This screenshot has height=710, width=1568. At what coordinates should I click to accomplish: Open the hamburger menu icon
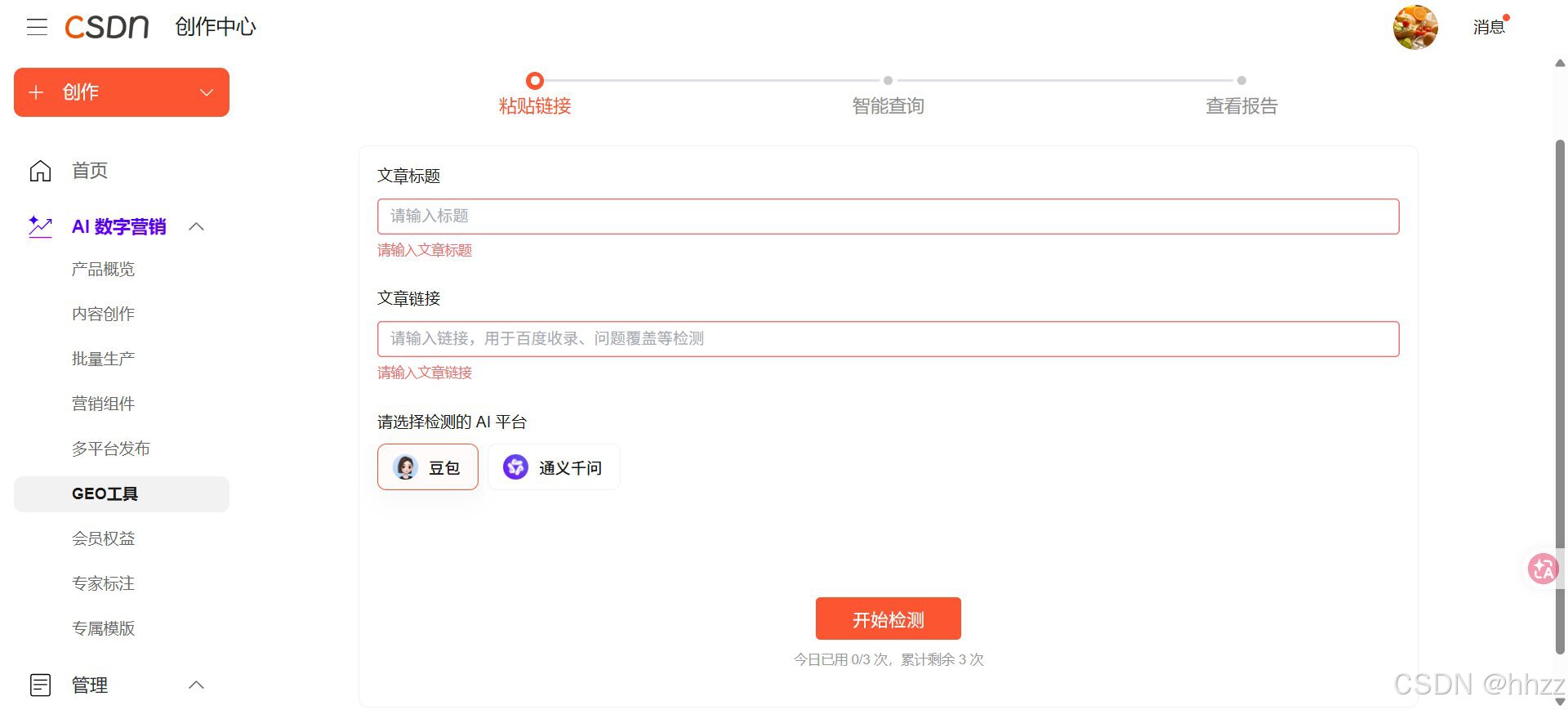click(37, 27)
